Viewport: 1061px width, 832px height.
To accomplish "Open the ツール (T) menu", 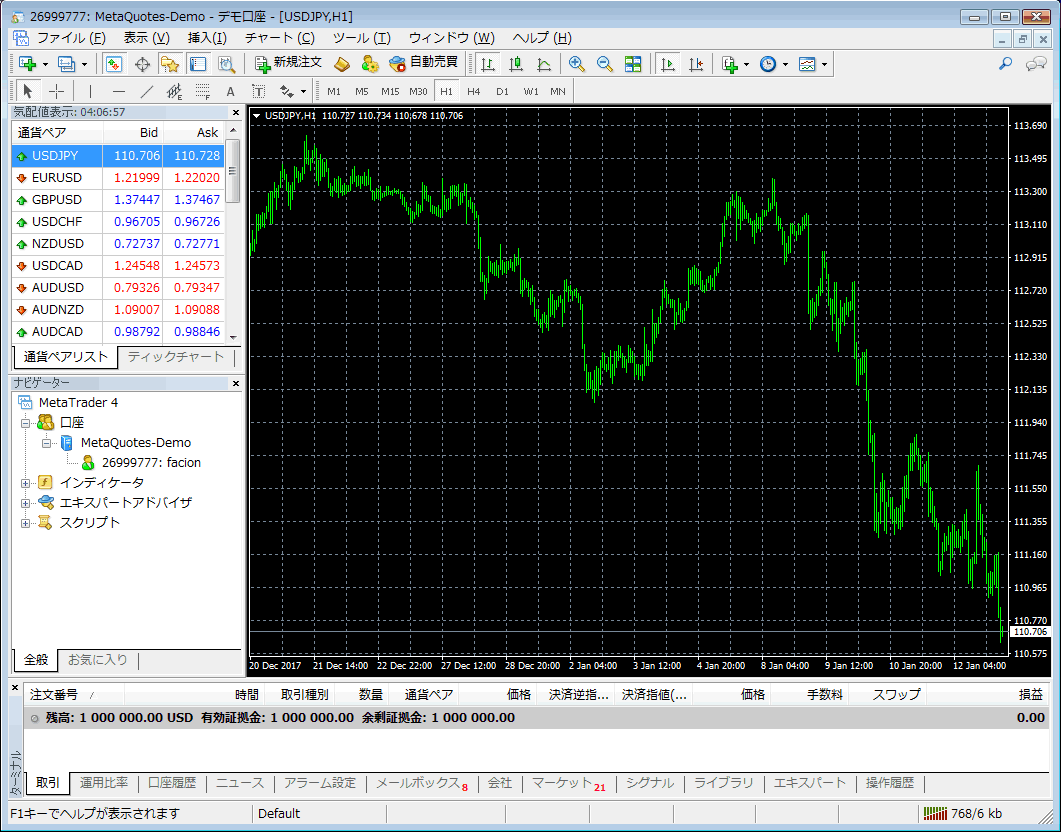I will (361, 38).
